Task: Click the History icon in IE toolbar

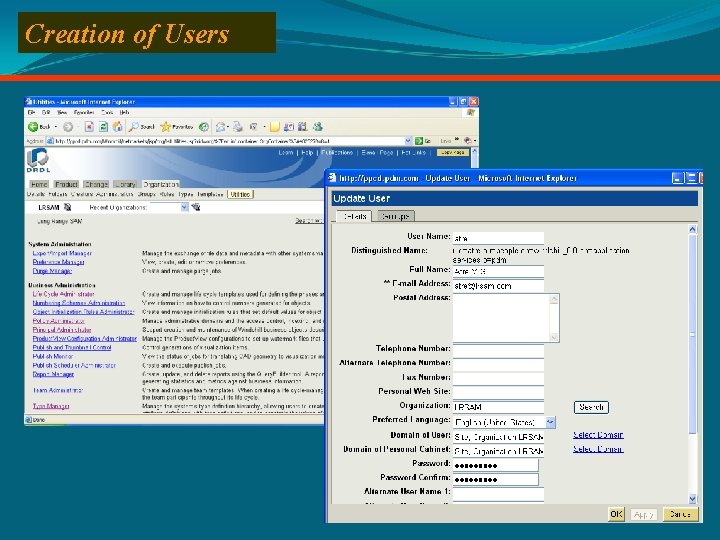Action: click(x=204, y=127)
